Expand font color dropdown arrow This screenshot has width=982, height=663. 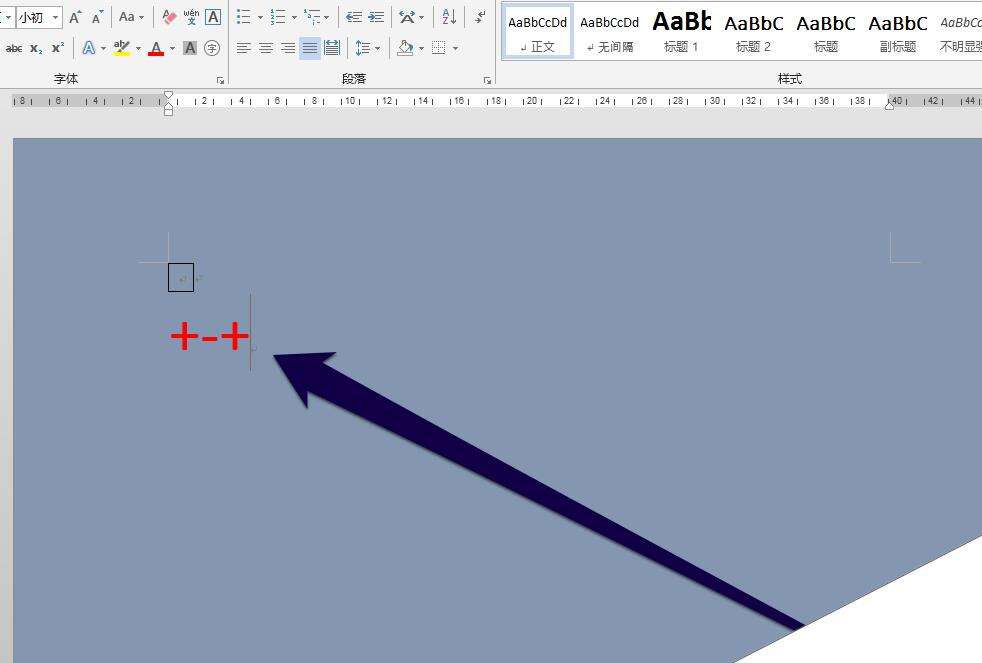(172, 48)
